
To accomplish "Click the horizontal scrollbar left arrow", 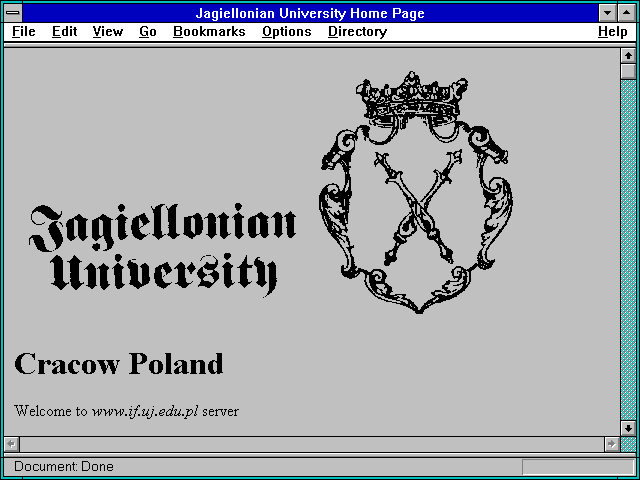I will pos(12,444).
